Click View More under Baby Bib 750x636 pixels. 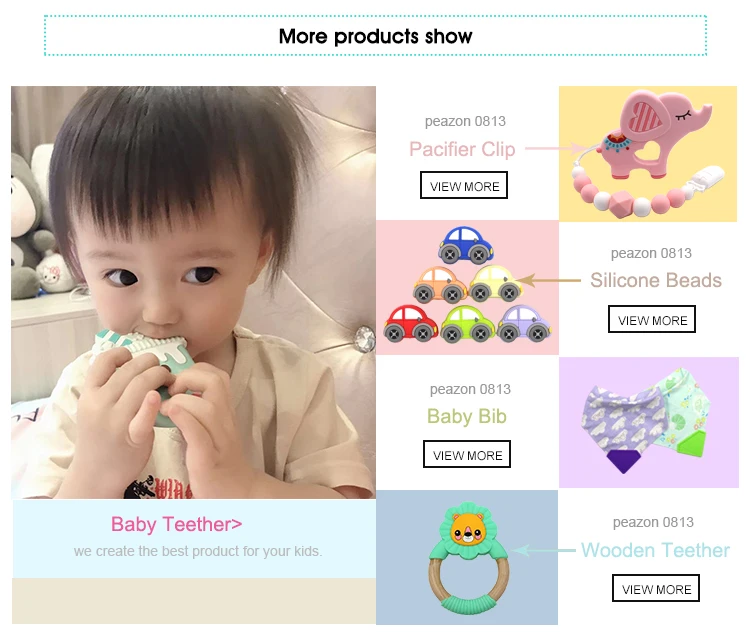pos(467,454)
